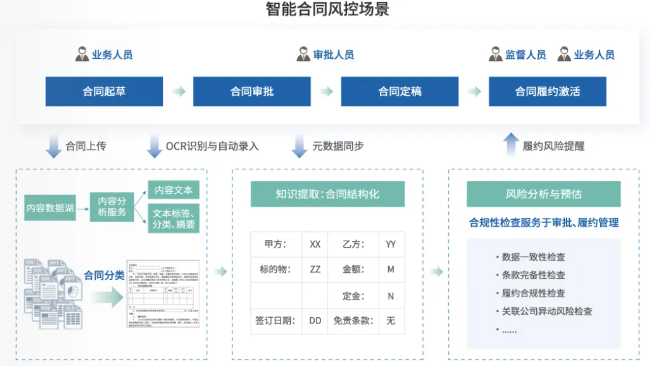Click the 合同起草 step box
651x367 pixels.
coord(104,91)
